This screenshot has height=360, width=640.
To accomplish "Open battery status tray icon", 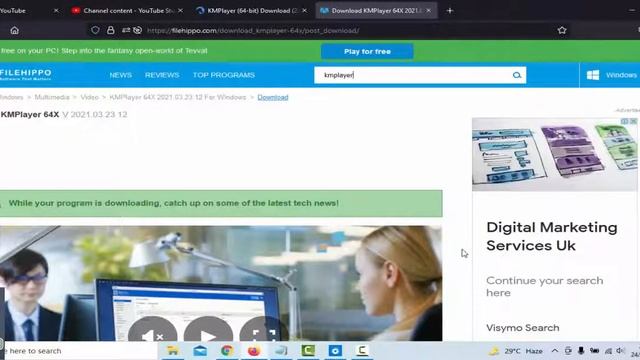I will tap(595, 351).
